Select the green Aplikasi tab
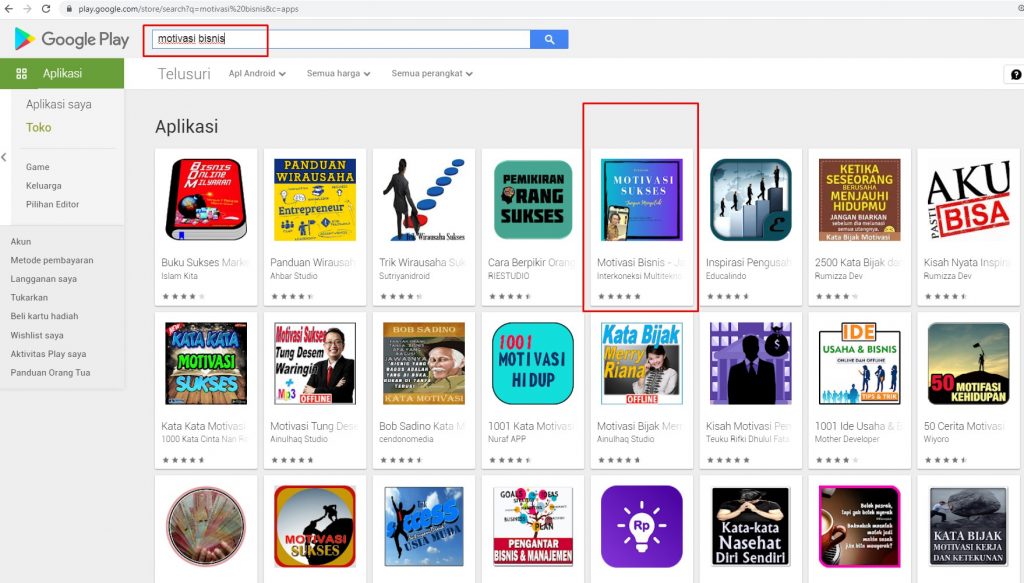The width and height of the screenshot is (1024, 583). [x=62, y=73]
